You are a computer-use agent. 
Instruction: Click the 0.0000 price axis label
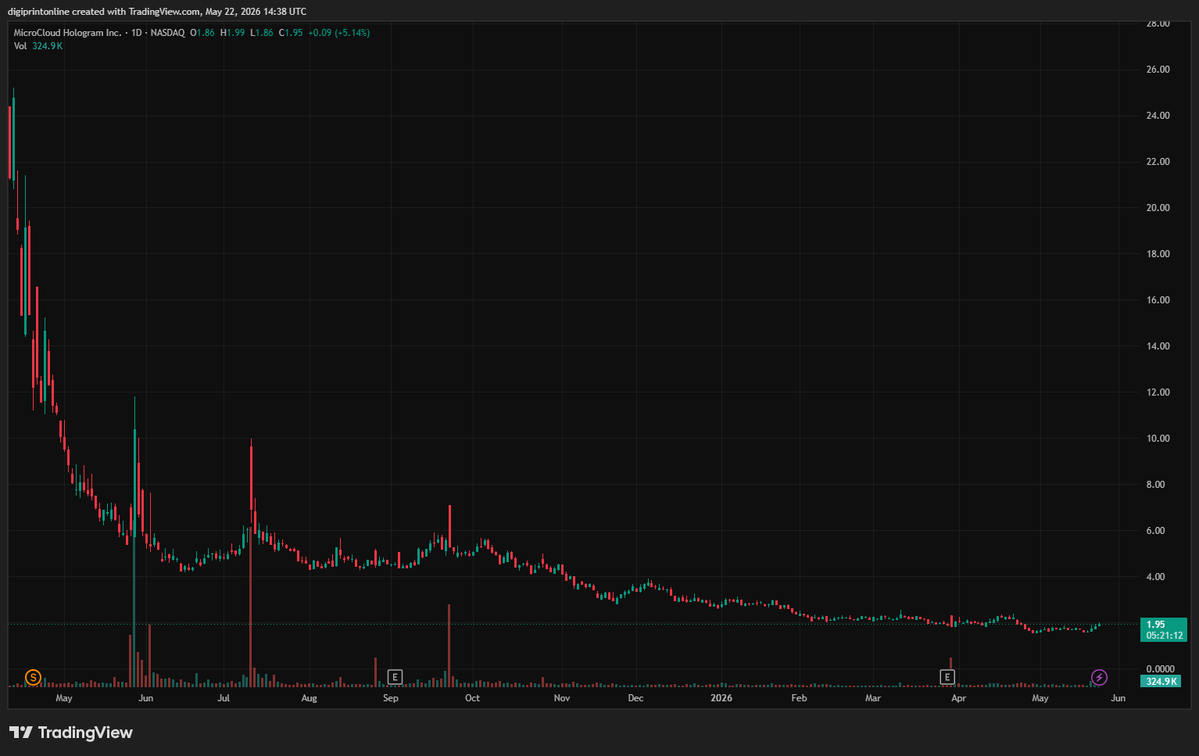point(1160,669)
